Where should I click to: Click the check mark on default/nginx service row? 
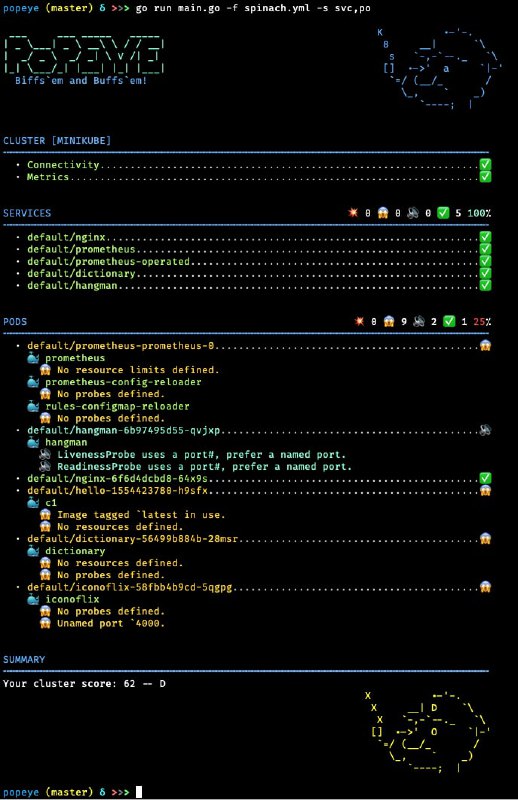485,237
